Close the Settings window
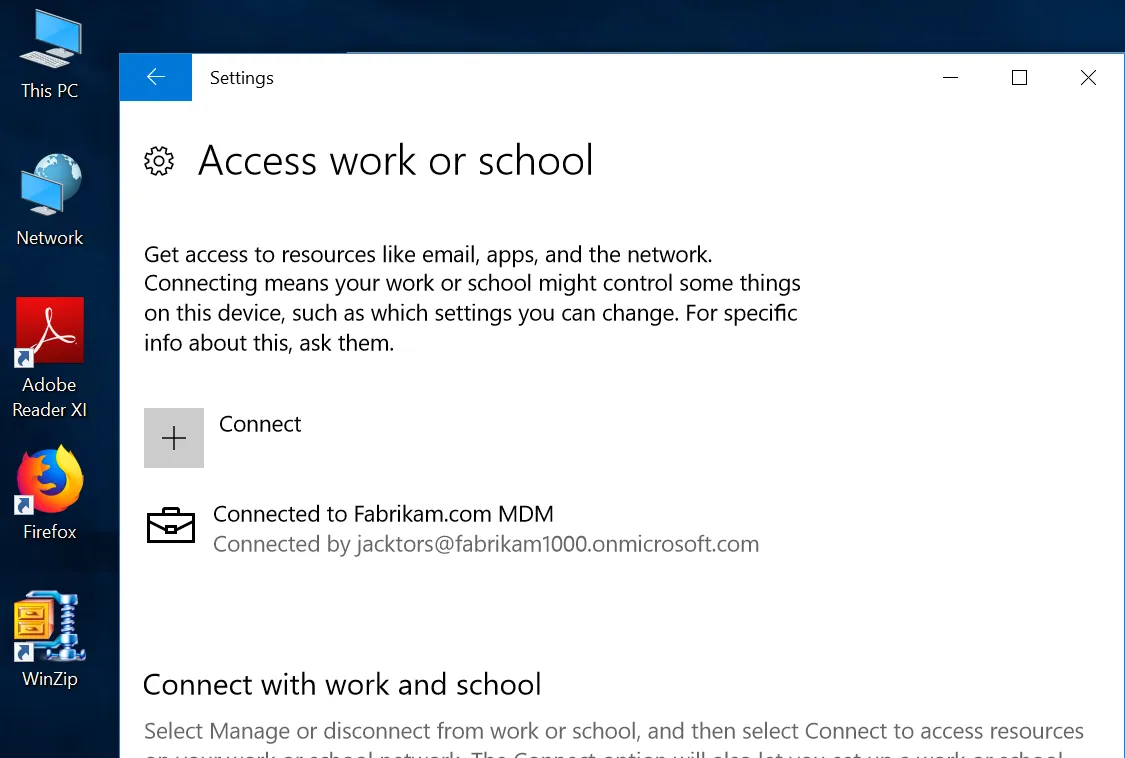 point(1088,78)
